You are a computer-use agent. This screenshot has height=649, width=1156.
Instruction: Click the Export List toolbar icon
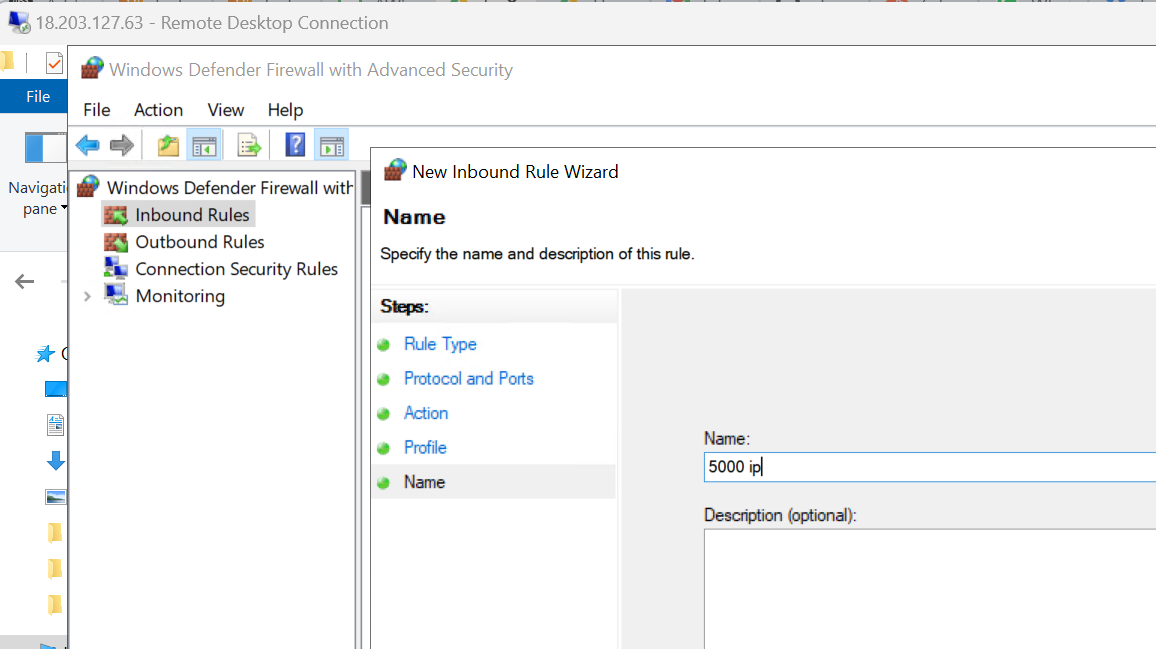(249, 145)
